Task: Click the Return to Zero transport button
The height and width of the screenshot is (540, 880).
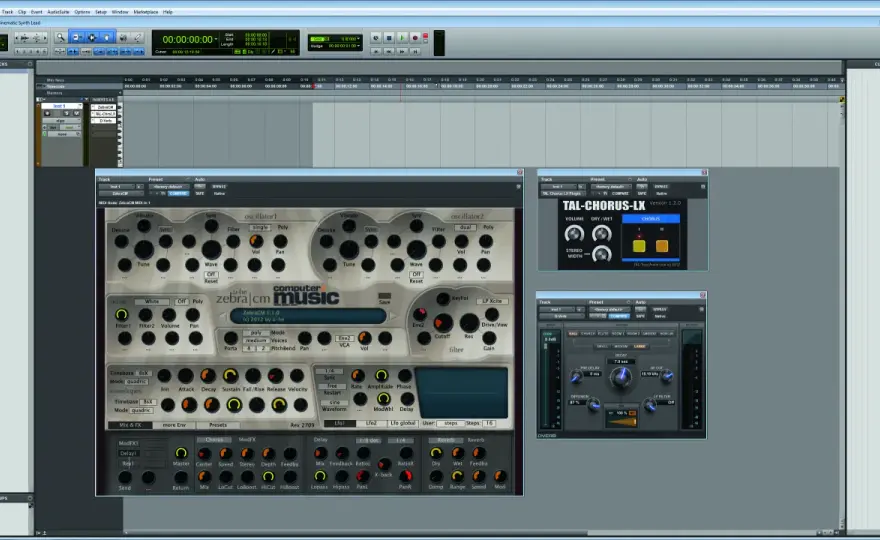Action: click(x=376, y=51)
